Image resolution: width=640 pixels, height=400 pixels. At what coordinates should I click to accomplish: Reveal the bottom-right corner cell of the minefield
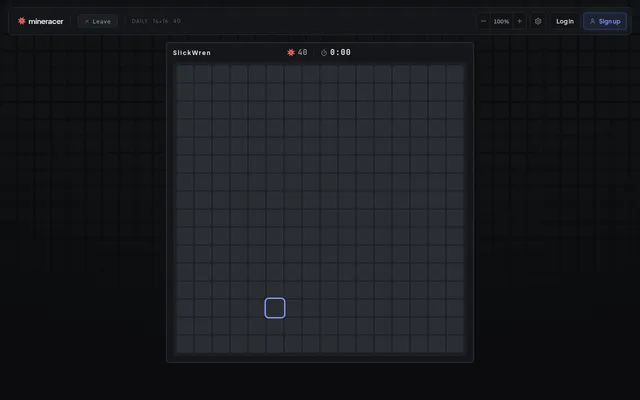455,344
